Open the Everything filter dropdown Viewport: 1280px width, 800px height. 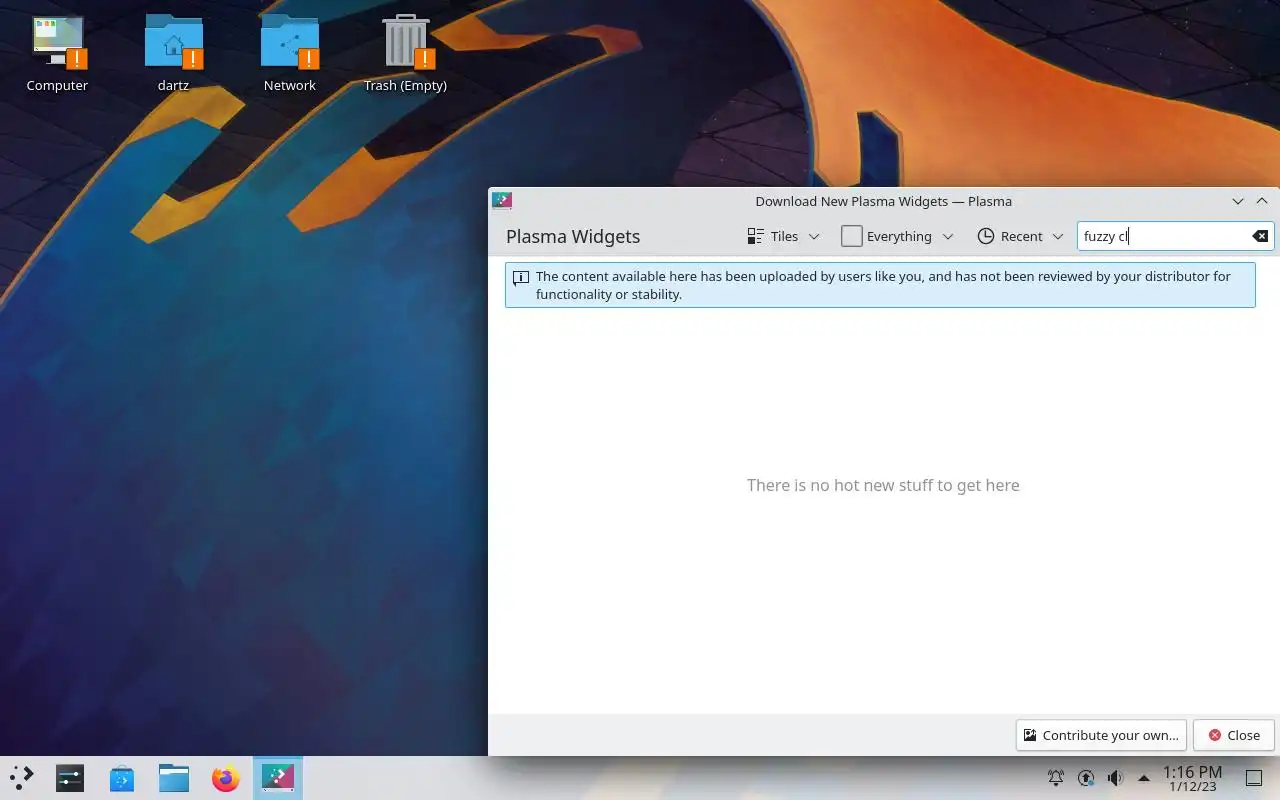click(x=897, y=236)
